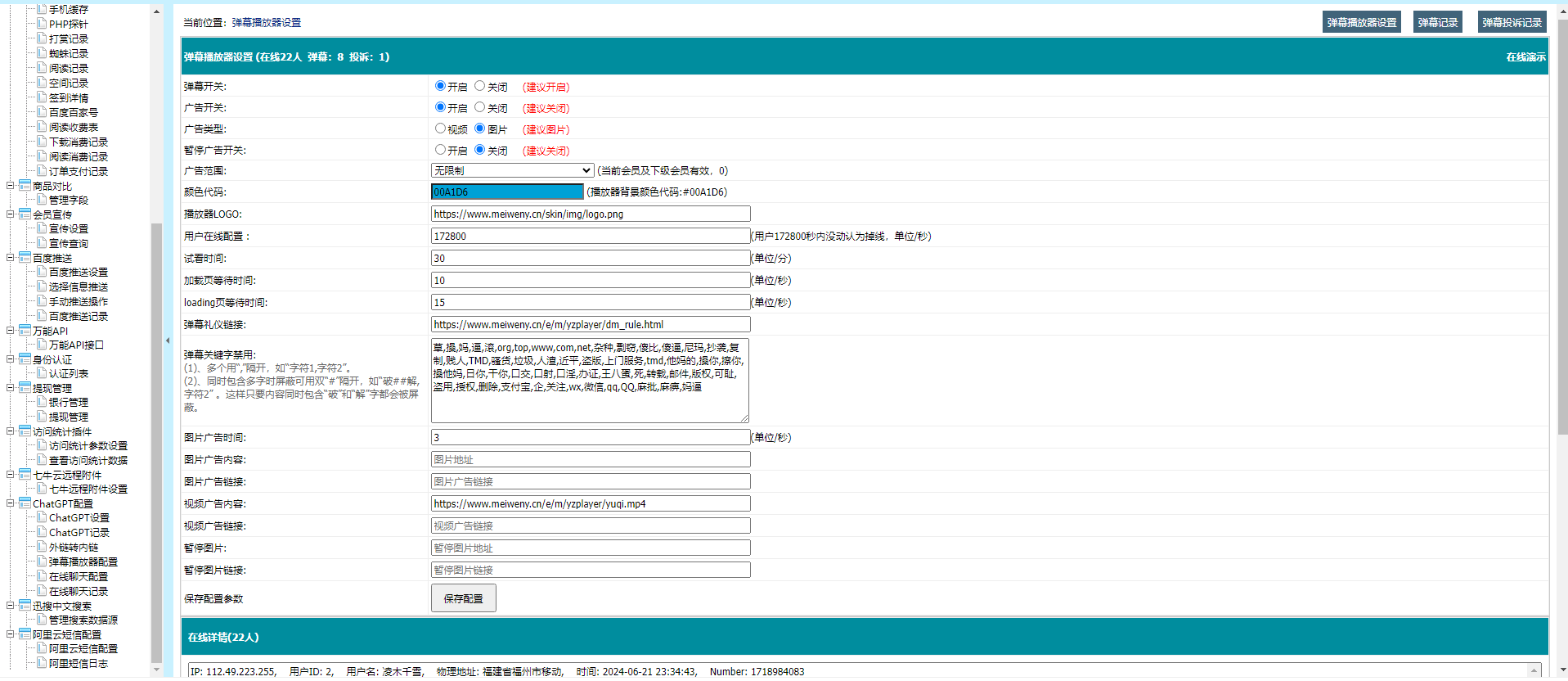
Task: Open the 在线演示 link
Action: point(1526,57)
